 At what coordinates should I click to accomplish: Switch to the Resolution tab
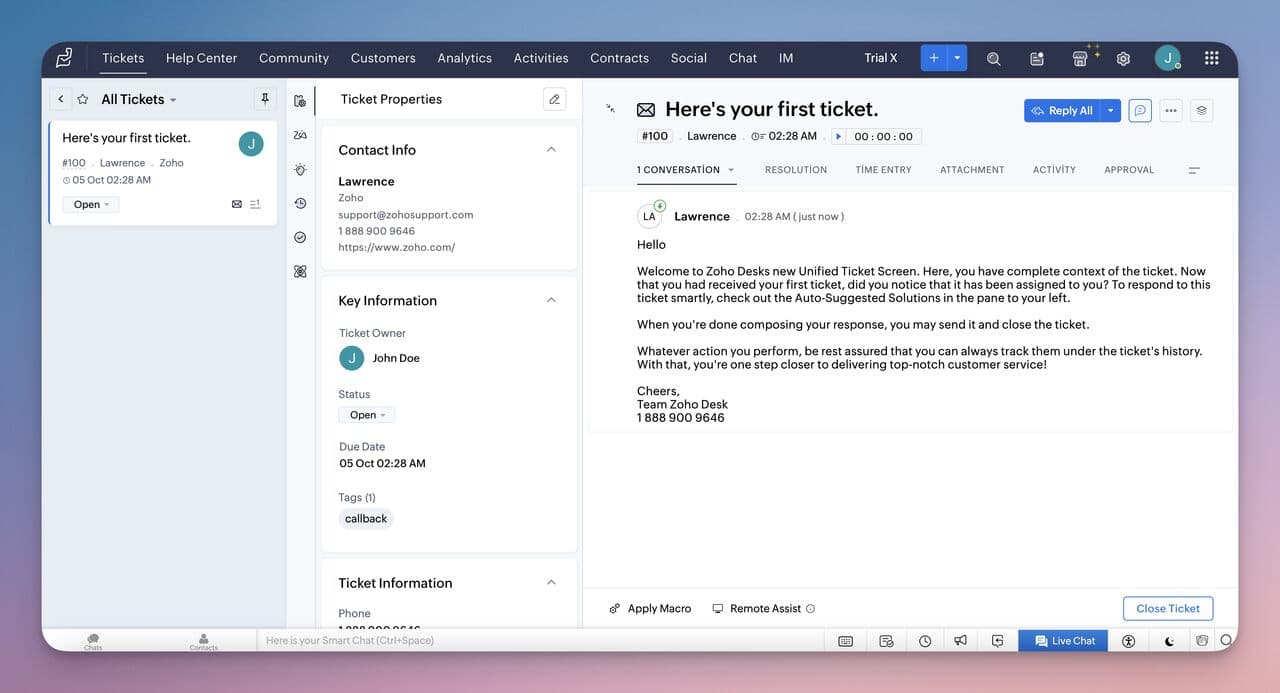tap(796, 170)
